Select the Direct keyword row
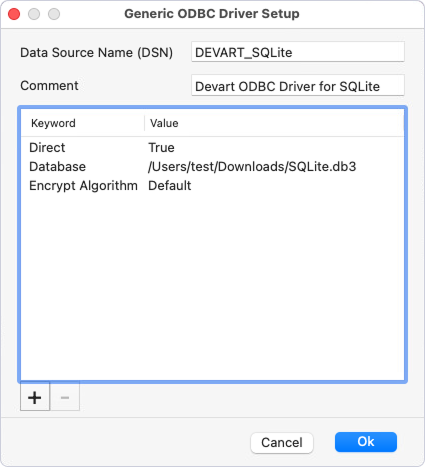This screenshot has width=425, height=467. click(213, 147)
